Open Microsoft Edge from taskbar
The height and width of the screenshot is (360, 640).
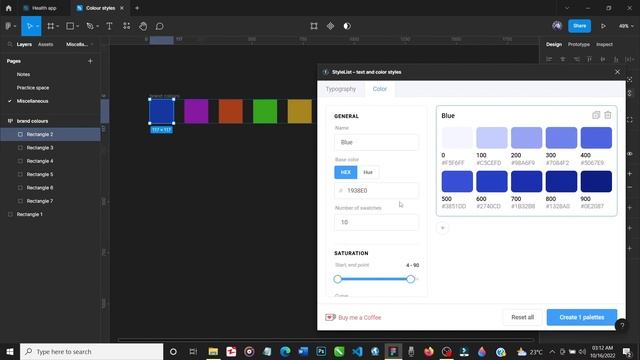[285, 351]
